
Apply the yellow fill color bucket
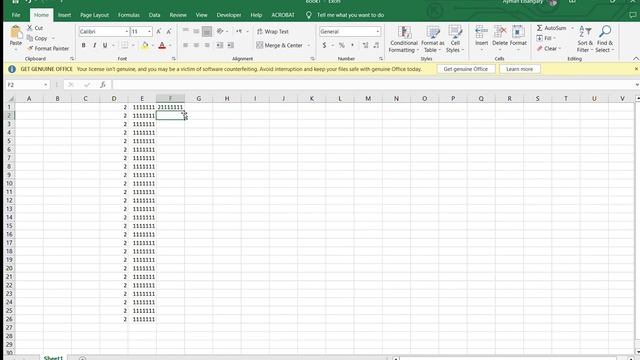pyautogui.click(x=145, y=45)
